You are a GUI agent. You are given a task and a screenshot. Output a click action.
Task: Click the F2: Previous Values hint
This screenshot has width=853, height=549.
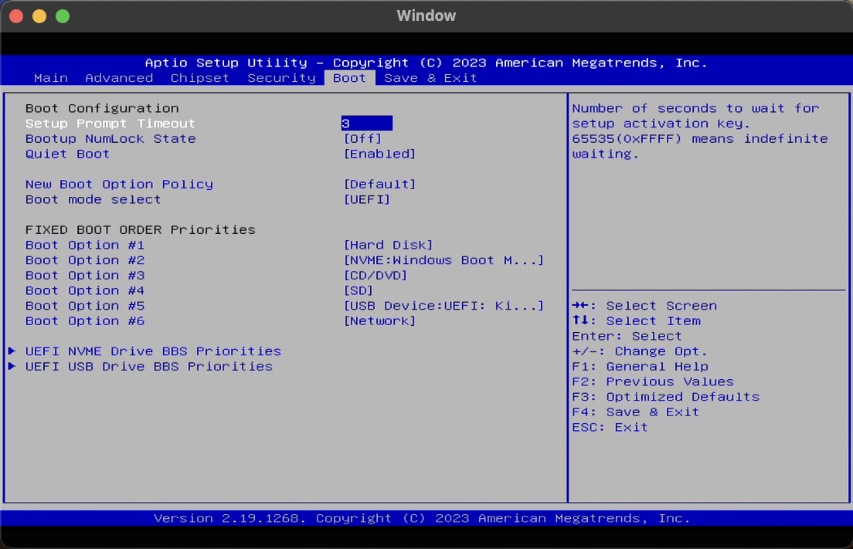(x=653, y=382)
